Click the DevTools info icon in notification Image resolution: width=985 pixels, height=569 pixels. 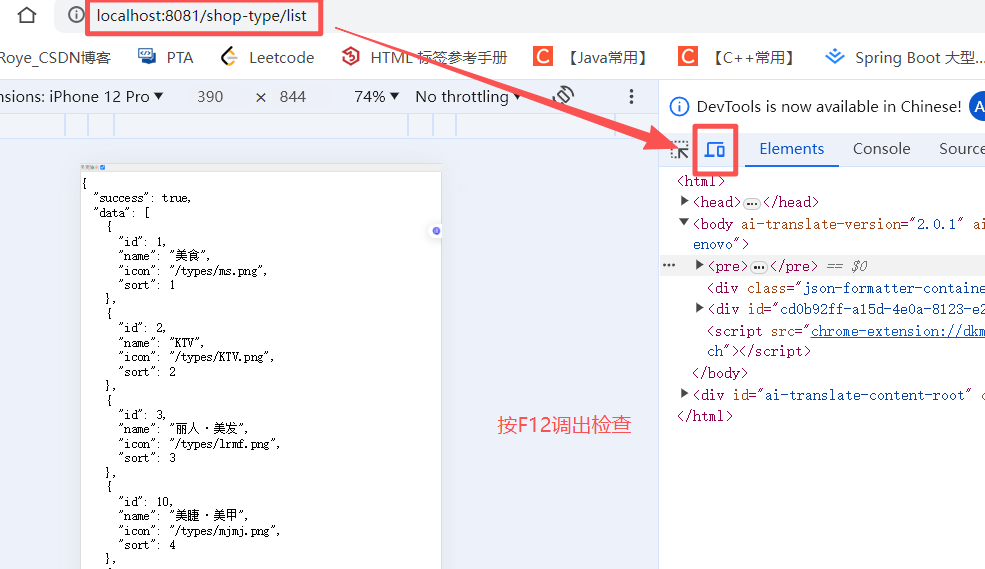pos(679,107)
